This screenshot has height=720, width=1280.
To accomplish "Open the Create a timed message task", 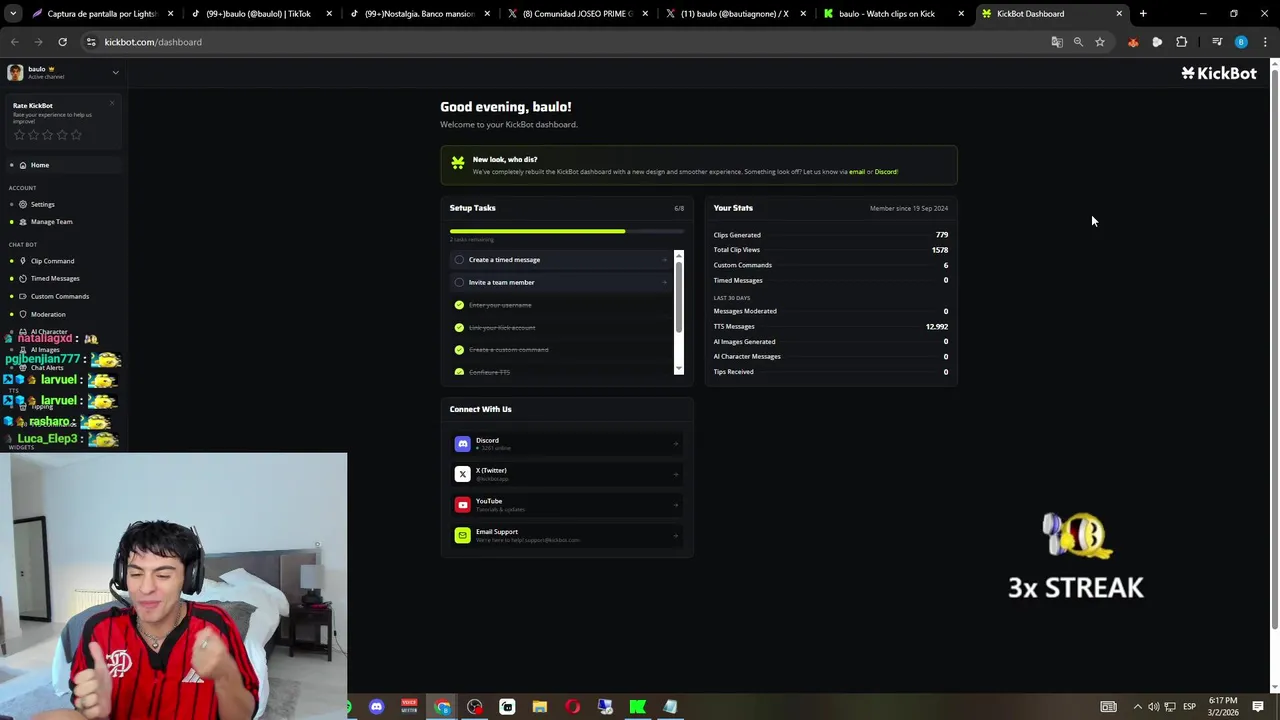I will [x=561, y=260].
